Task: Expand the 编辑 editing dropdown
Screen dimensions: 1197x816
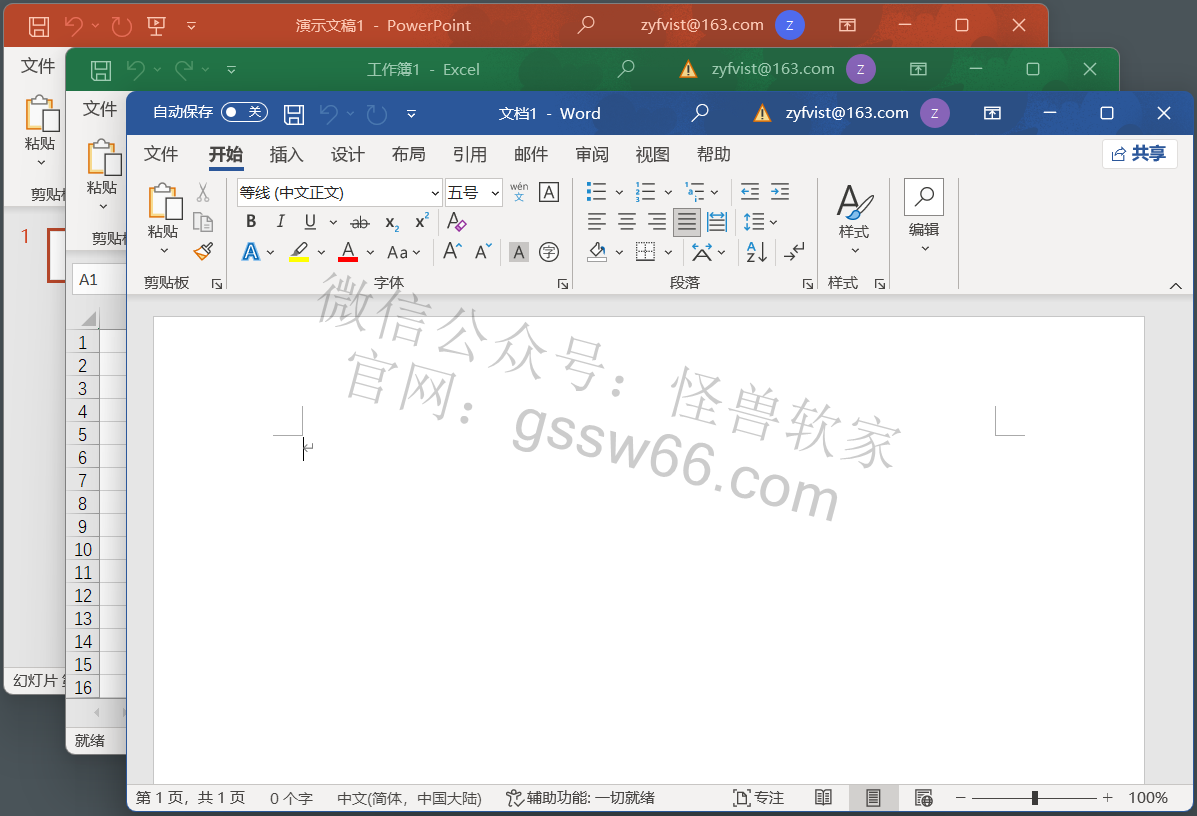Action: [x=924, y=217]
